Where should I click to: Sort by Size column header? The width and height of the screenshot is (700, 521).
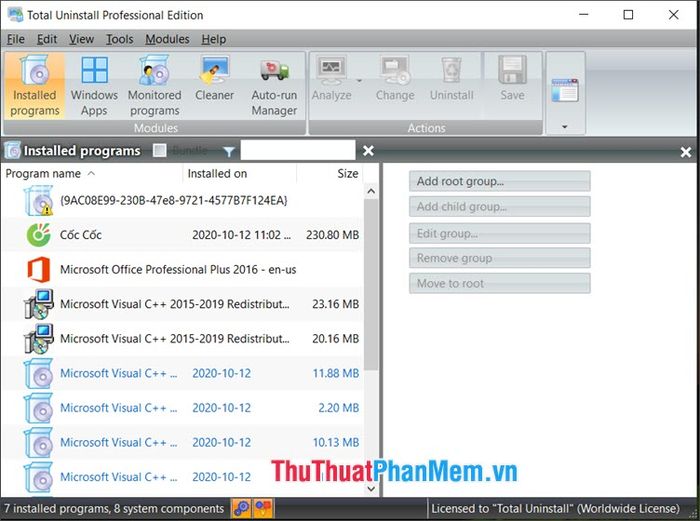pyautogui.click(x=330, y=174)
